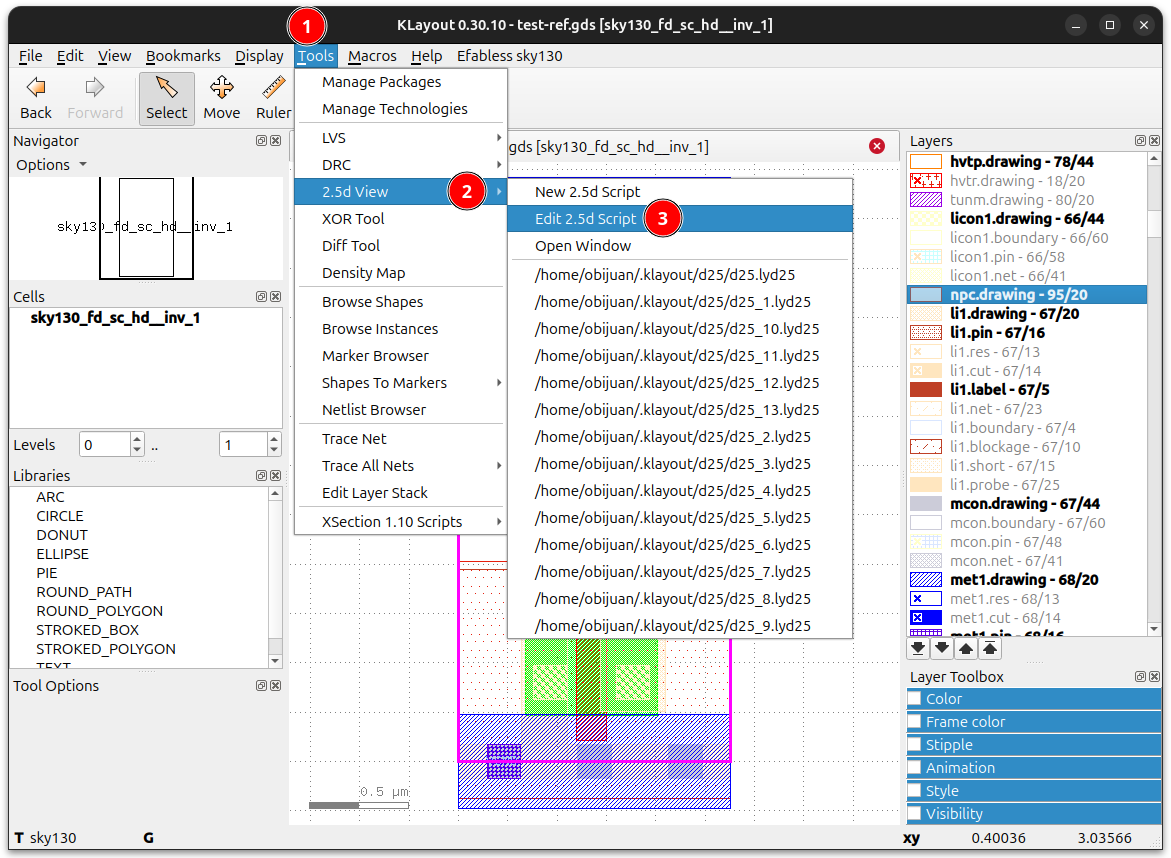
Task: Select cell sky130_fd_sc_hd__inv_1 in Cells
Action: 115,317
